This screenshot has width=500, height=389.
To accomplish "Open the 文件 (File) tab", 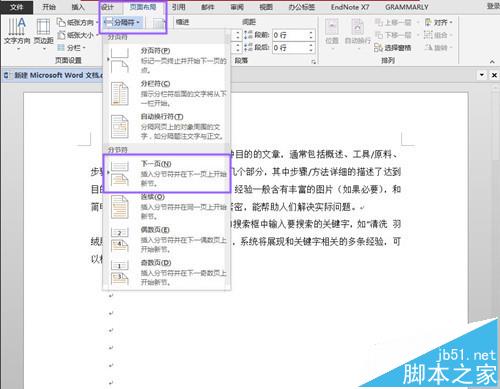I will 16,7.
